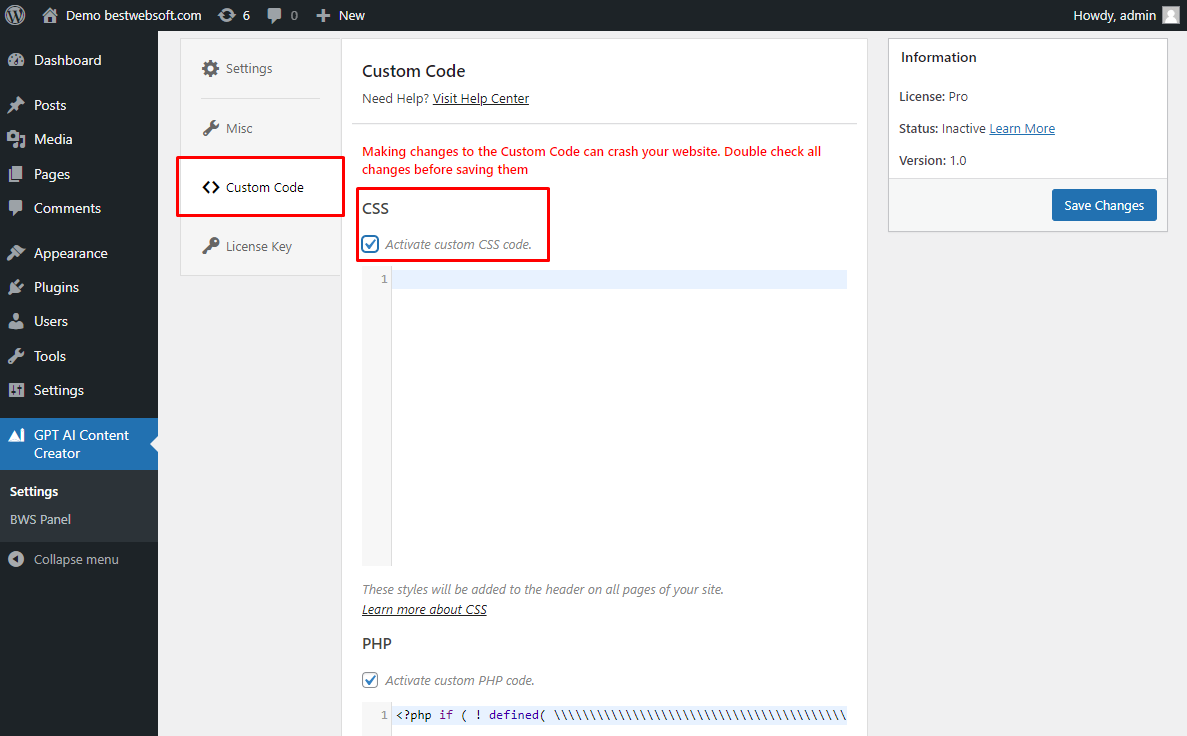Select Settings submenu under GPT AI Content Creator
1187x736 pixels.
pyautogui.click(x=34, y=491)
